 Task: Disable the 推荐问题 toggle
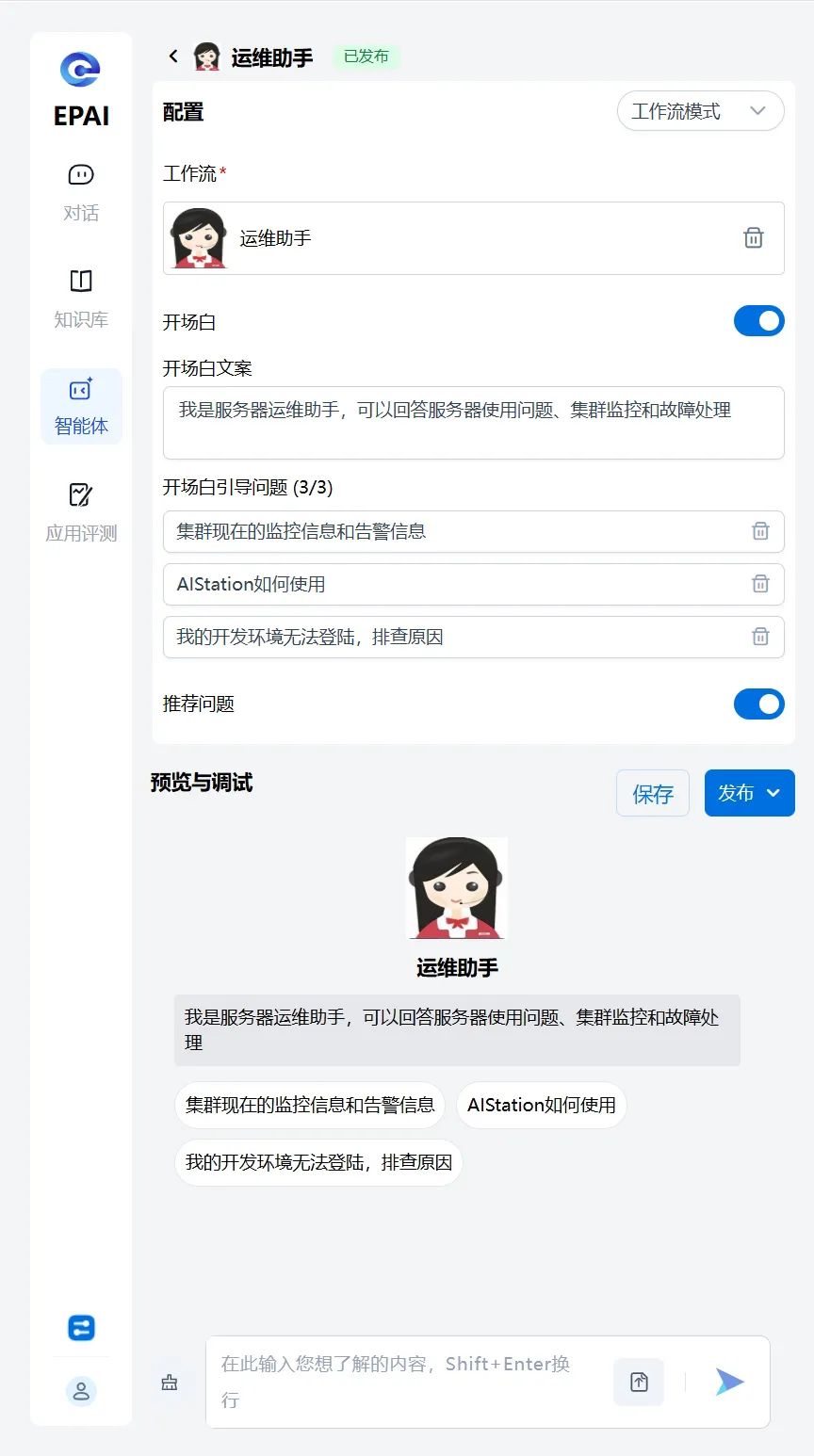click(x=758, y=704)
